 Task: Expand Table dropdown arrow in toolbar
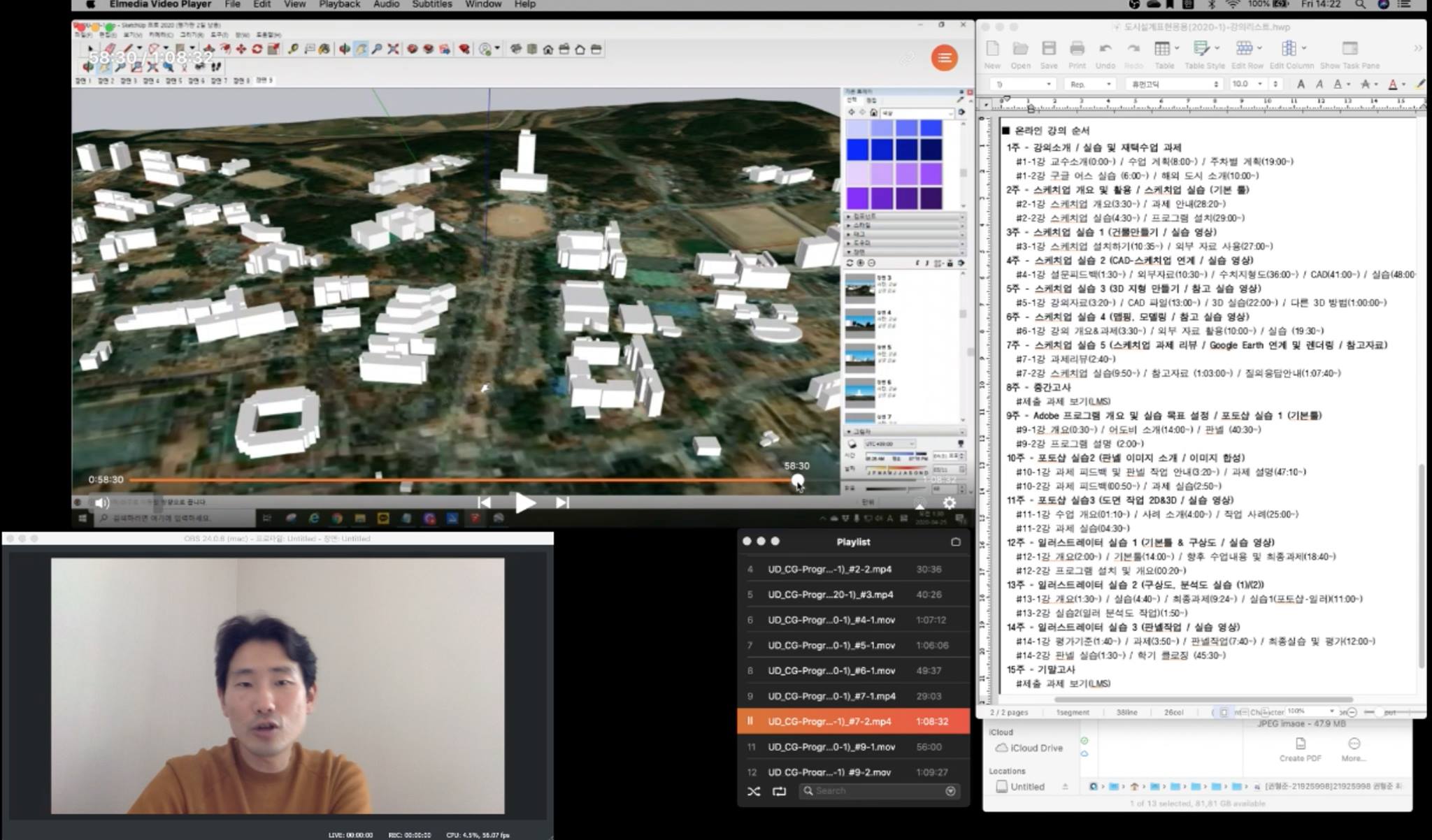(1177, 48)
